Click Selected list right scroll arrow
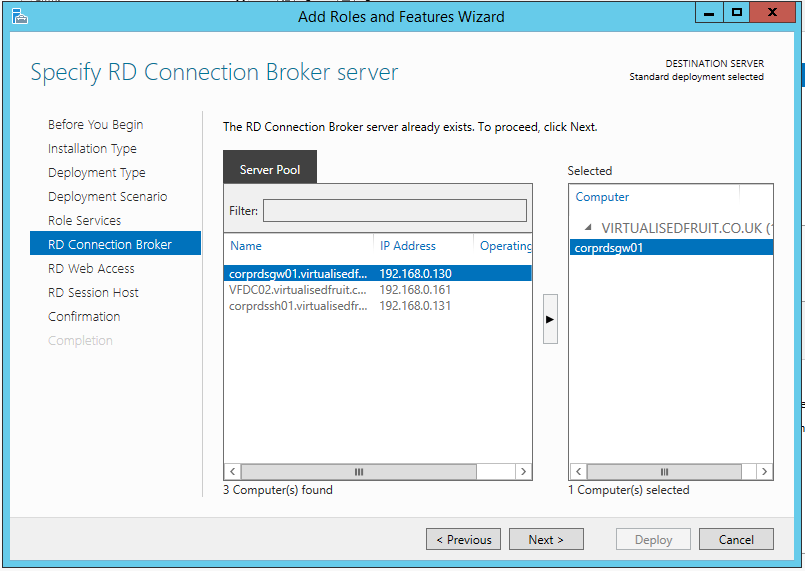Screen dimensions: 805x571 [x=764, y=471]
